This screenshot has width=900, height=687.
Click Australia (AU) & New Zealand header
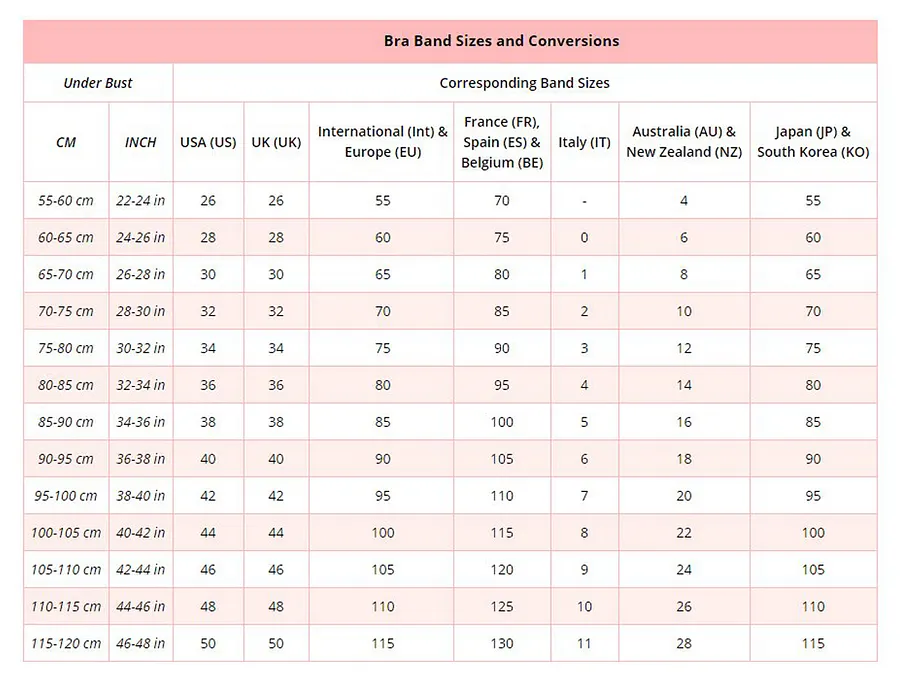(684, 142)
